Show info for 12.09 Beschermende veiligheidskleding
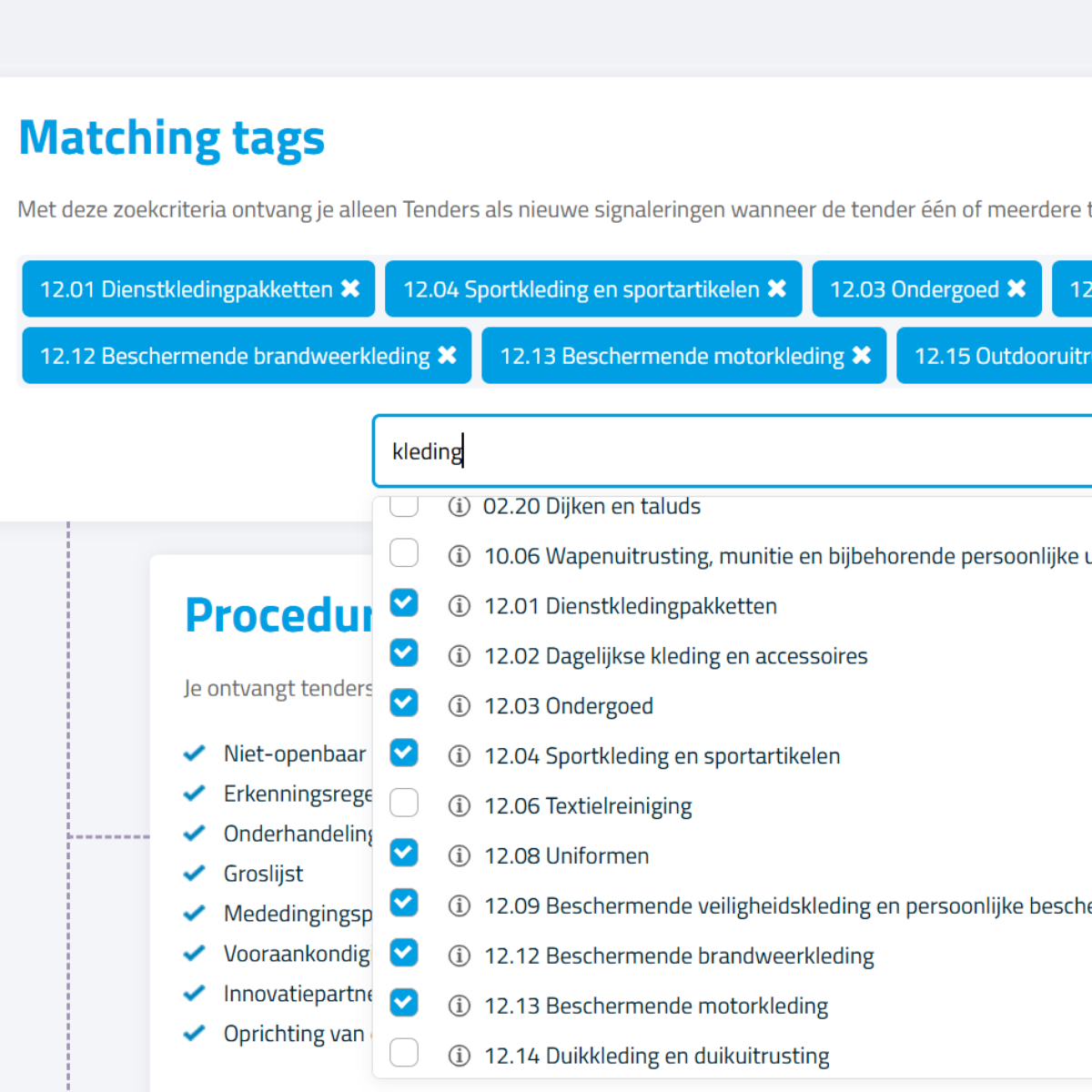Image resolution: width=1092 pixels, height=1092 pixels. pyautogui.click(x=460, y=906)
